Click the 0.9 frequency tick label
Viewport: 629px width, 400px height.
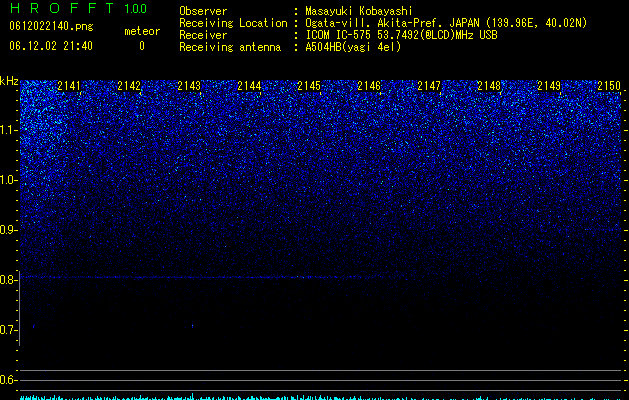(x=8, y=230)
